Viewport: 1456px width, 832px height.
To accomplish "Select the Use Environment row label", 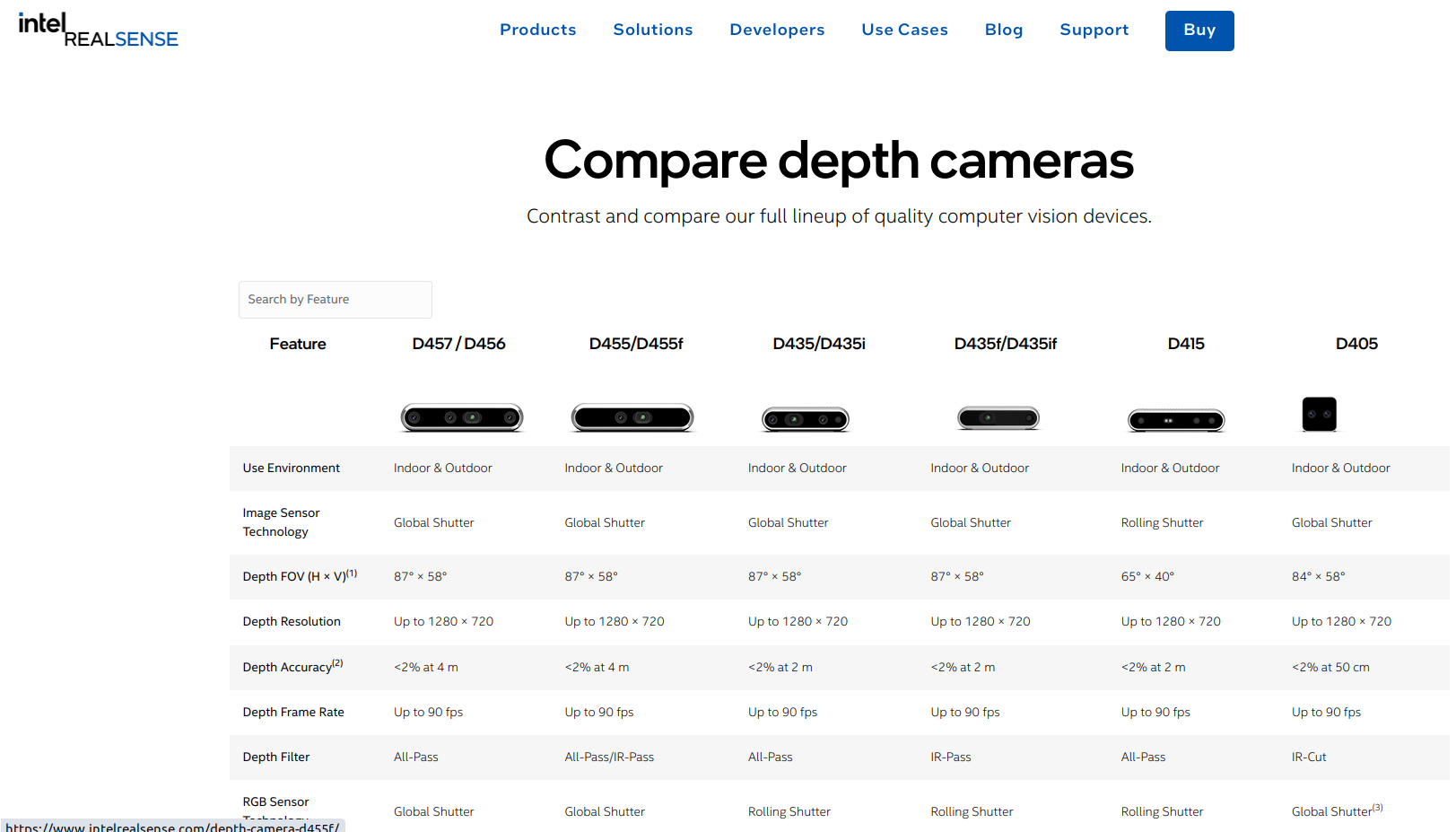I will 292,469.
